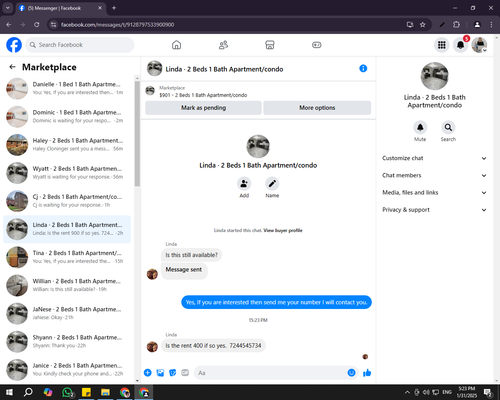Open a new browser tab
Screen dimensions: 500x400
(114, 8)
